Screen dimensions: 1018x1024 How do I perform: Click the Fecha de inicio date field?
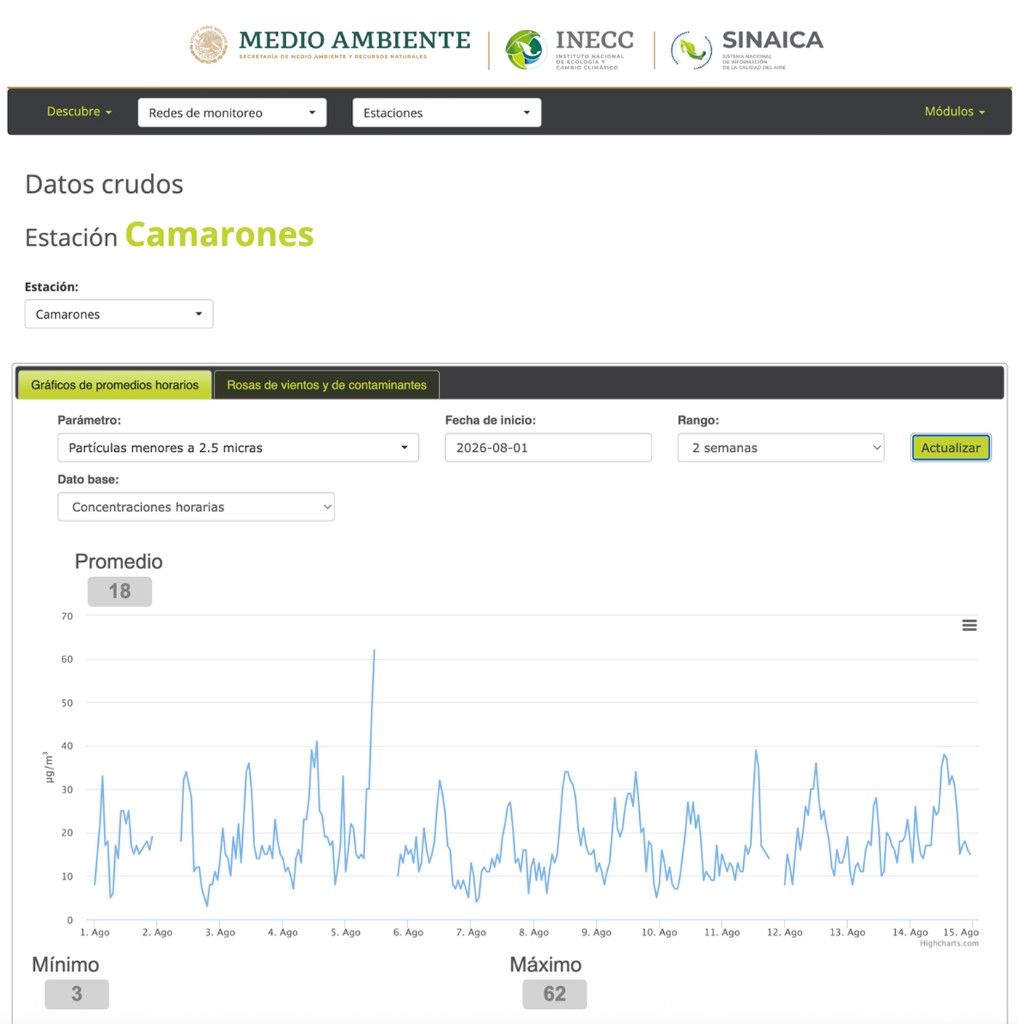[548, 448]
